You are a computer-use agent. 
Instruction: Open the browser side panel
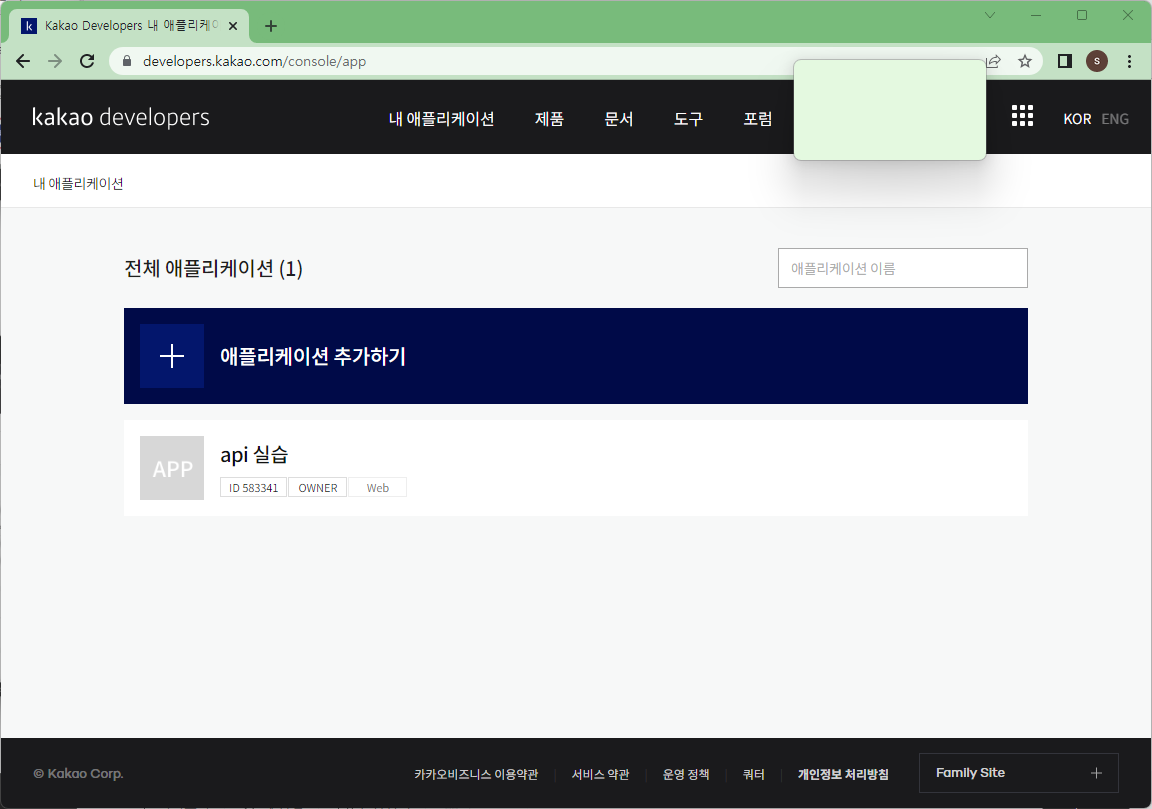1065,61
